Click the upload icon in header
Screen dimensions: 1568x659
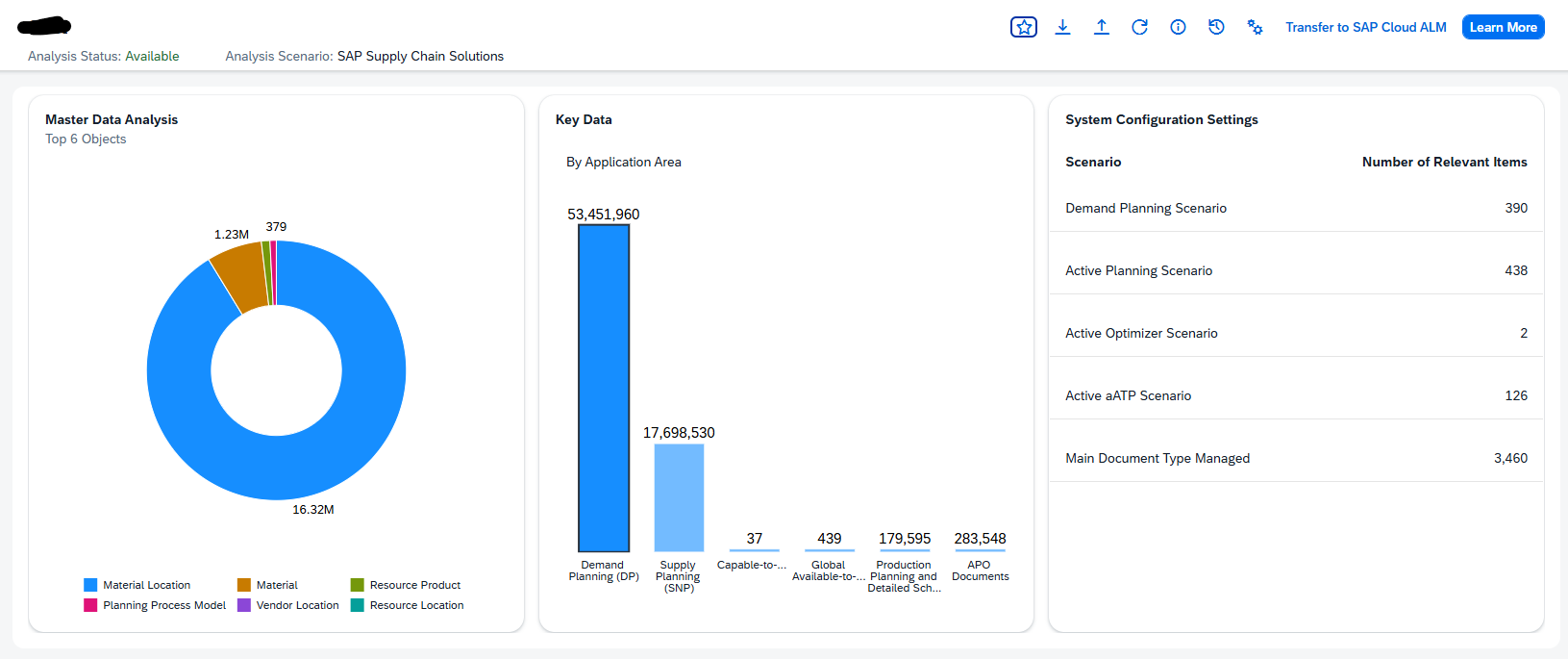pos(1101,27)
